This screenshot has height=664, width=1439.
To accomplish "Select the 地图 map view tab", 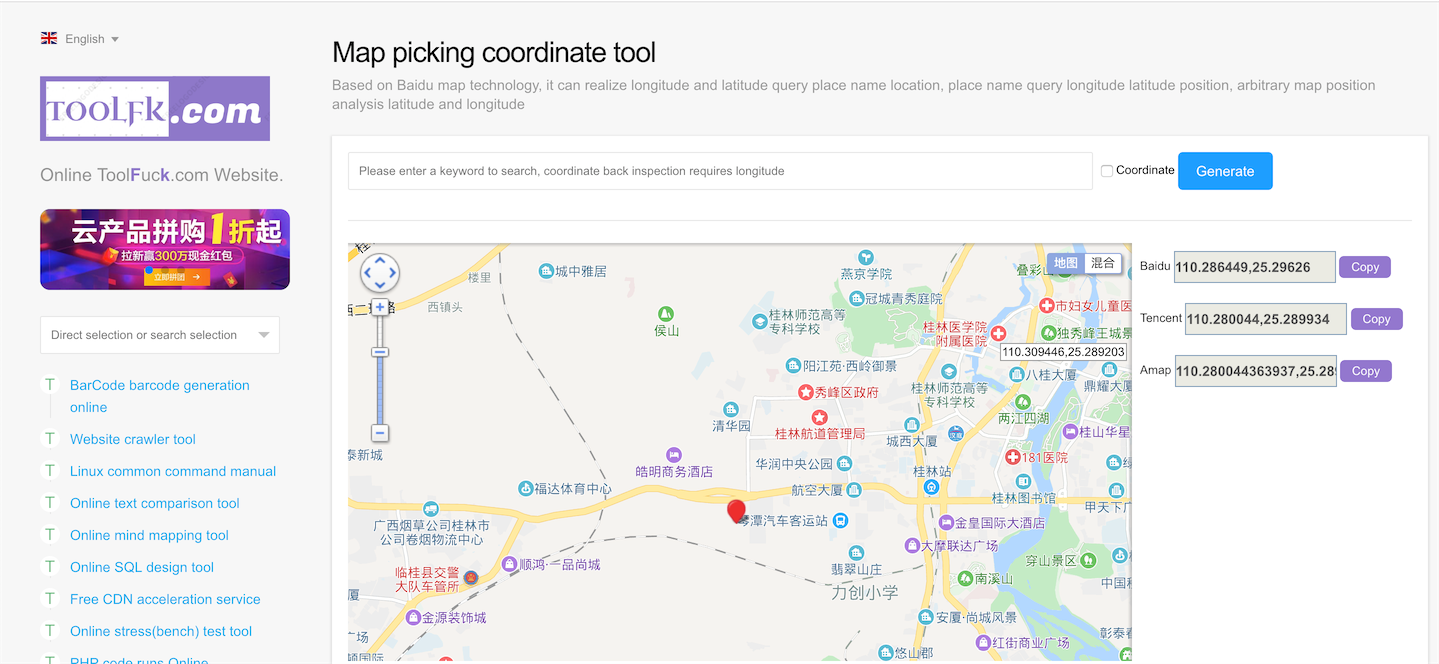I will (x=1067, y=263).
